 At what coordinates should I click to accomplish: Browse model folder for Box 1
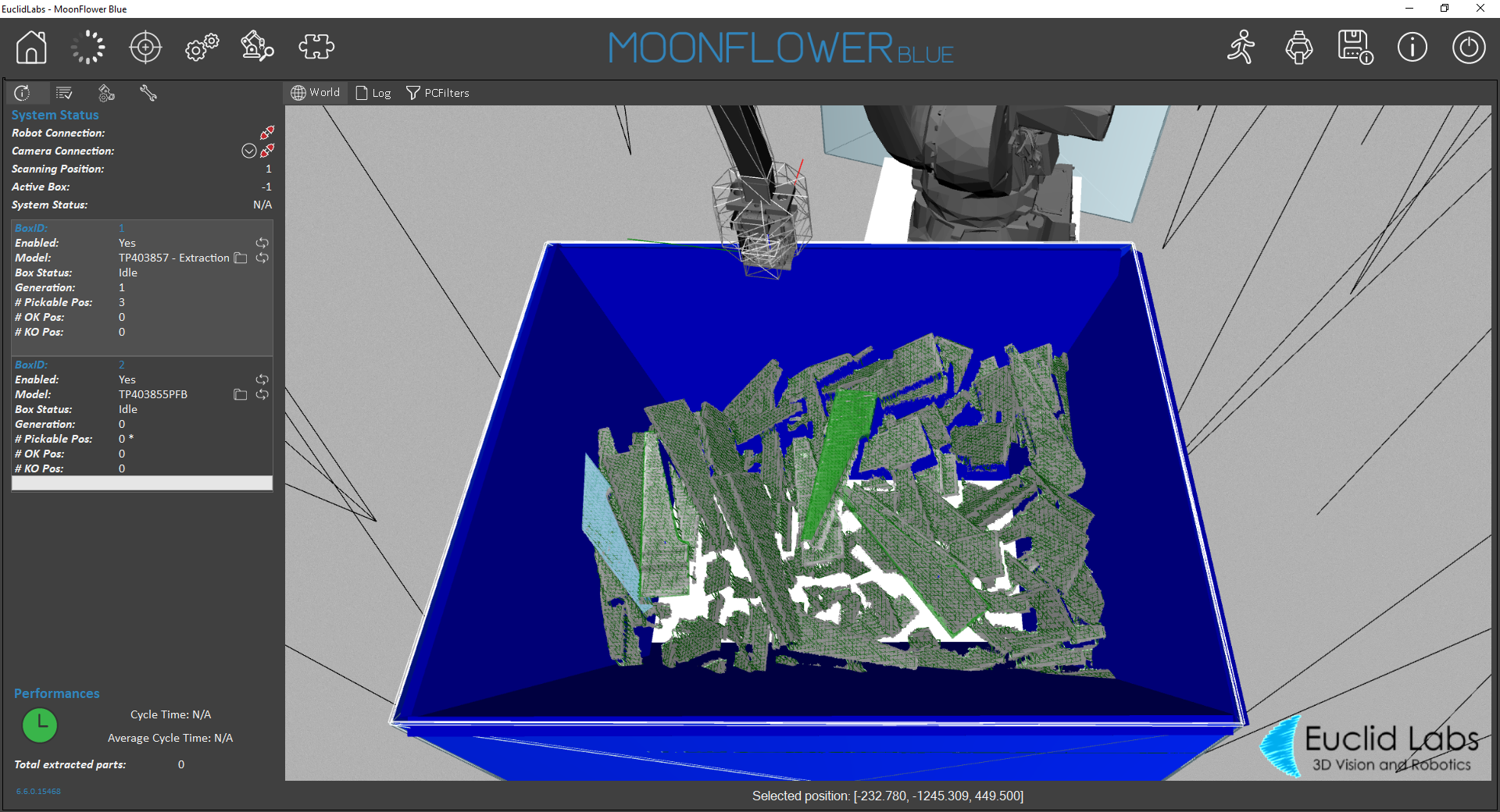click(x=241, y=258)
